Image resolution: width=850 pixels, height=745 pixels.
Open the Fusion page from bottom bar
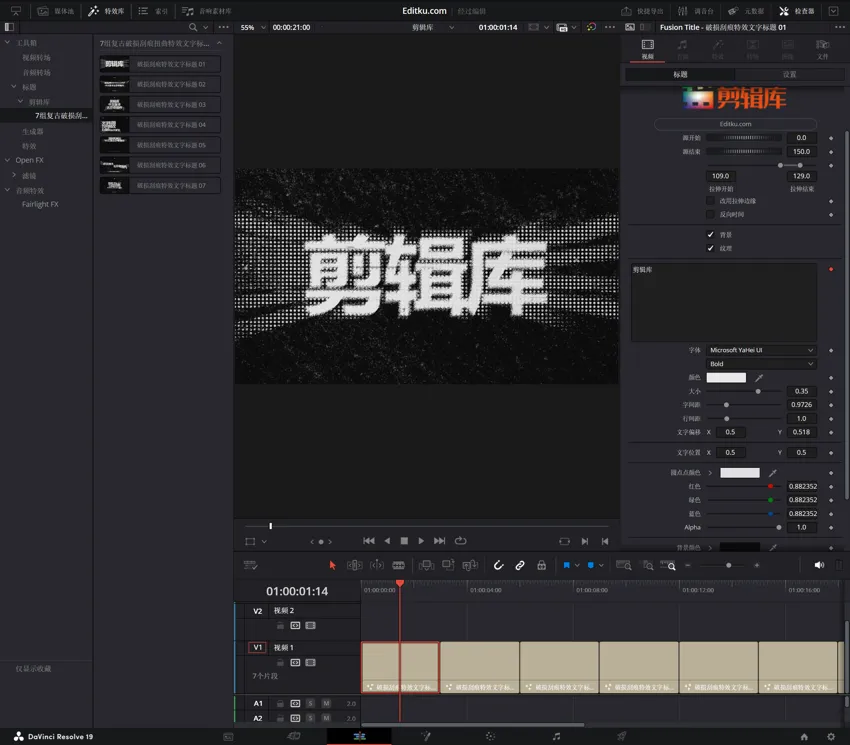[x=426, y=736]
